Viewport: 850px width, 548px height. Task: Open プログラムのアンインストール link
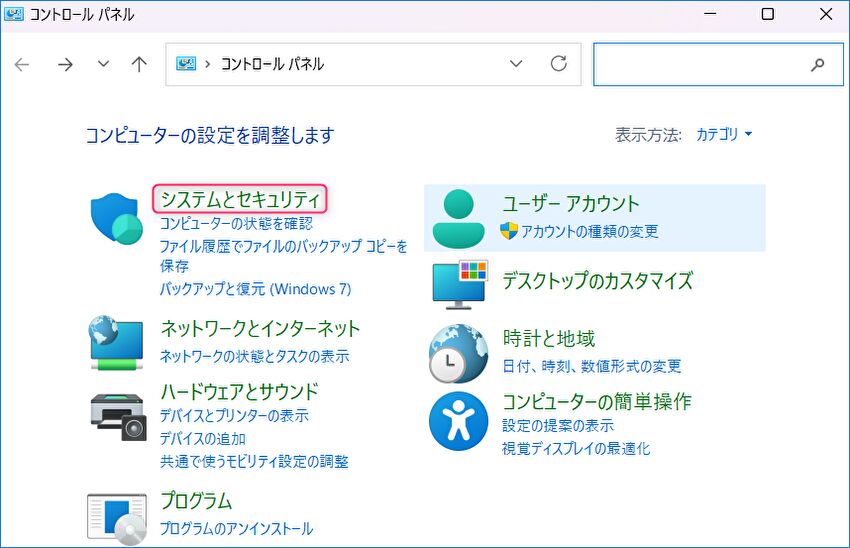[237, 528]
